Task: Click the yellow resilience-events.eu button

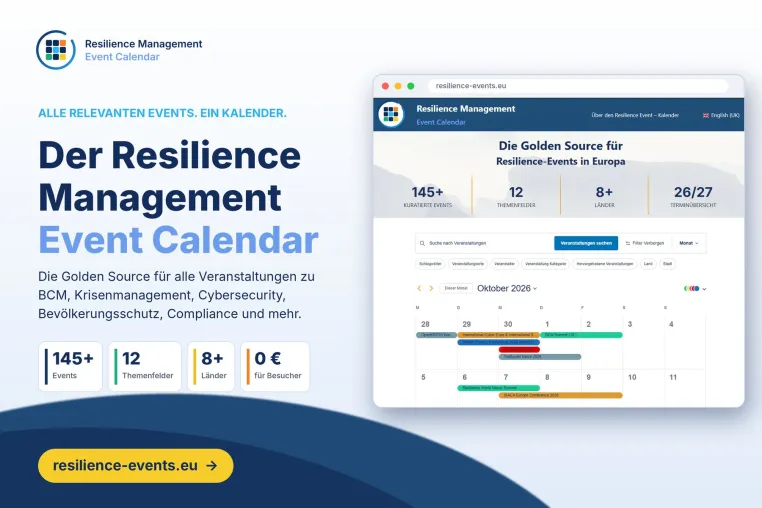Action: (x=136, y=466)
